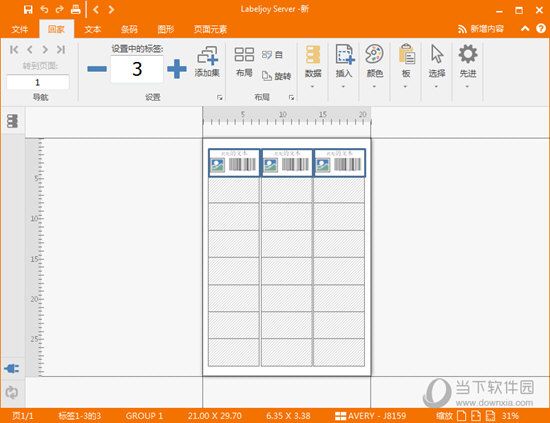The width and height of the screenshot is (550, 423).
Task: Click the blue plus to add a label
Action: 177,68
